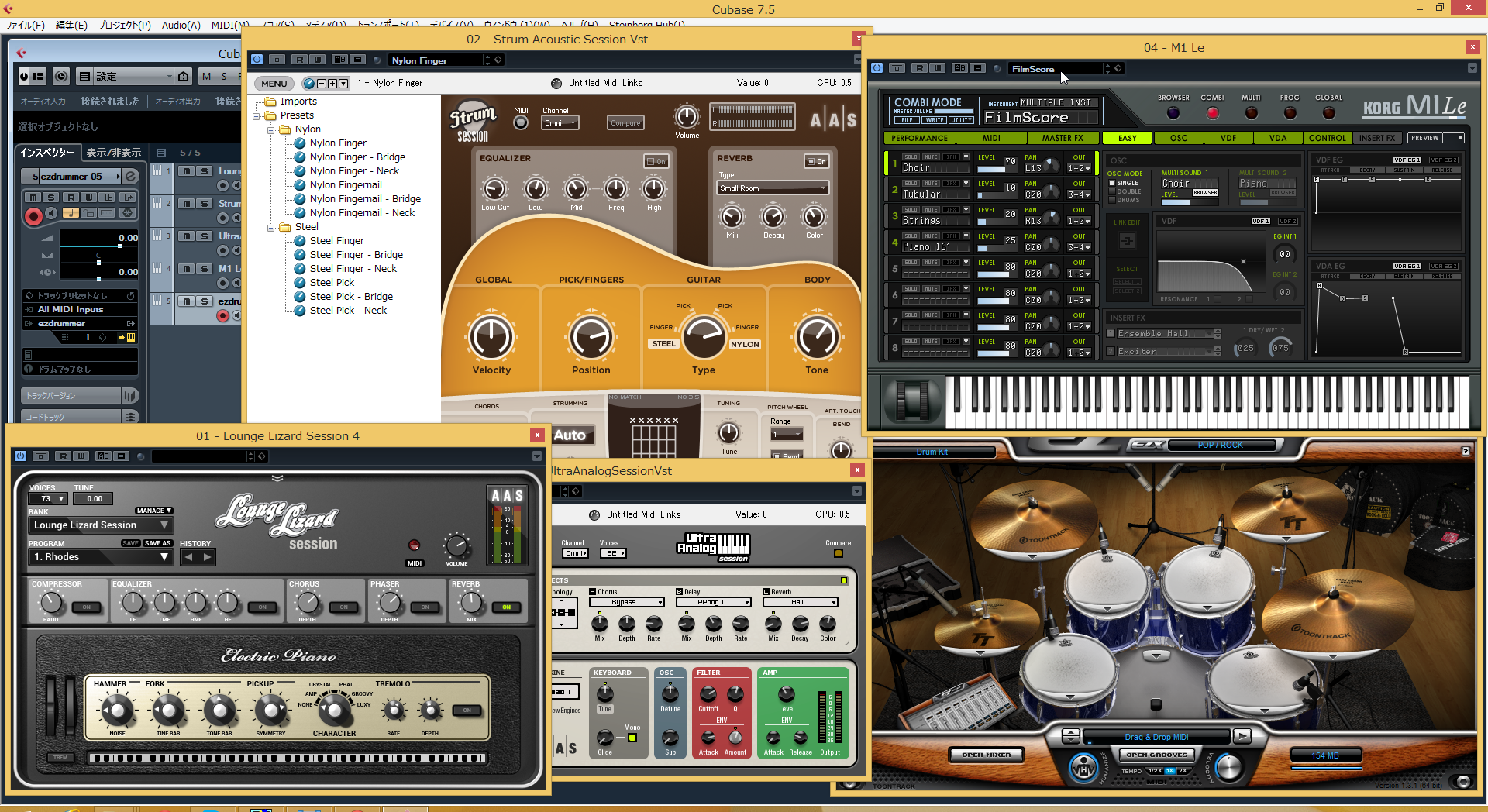Toggle Mute for Choir timbre 1 in M1 Le

pos(931,157)
